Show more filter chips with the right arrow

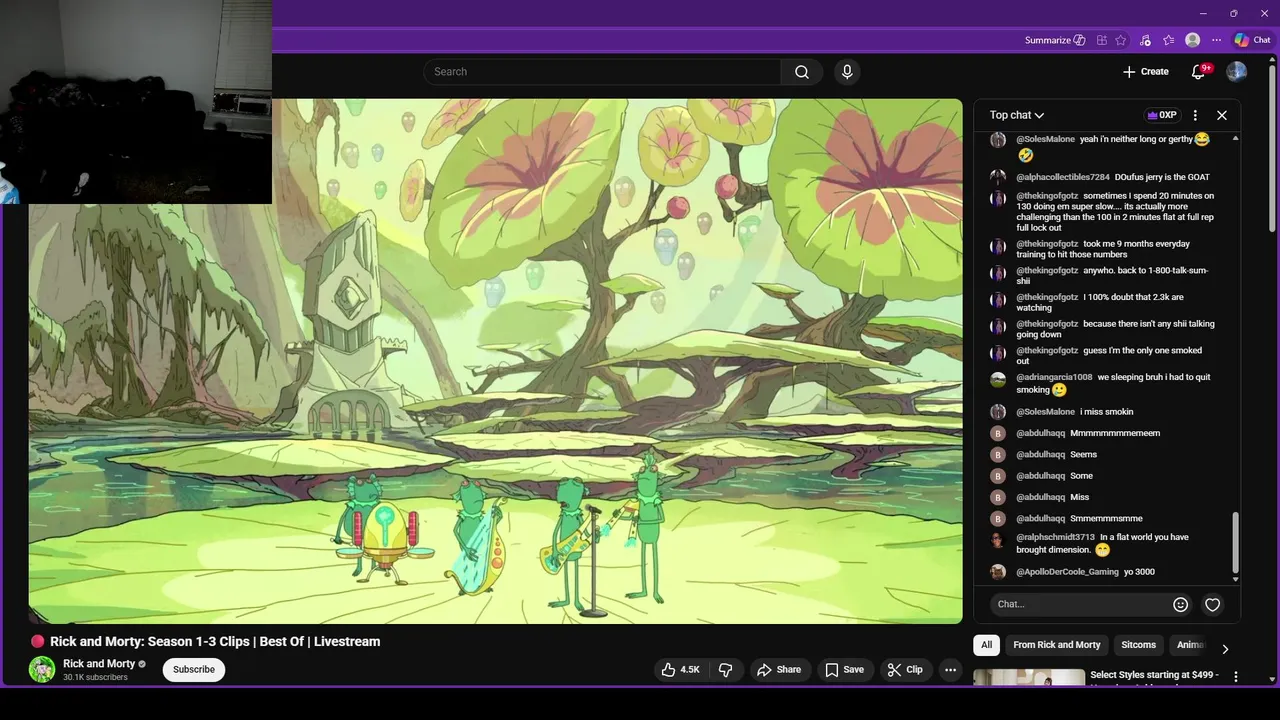1225,649
